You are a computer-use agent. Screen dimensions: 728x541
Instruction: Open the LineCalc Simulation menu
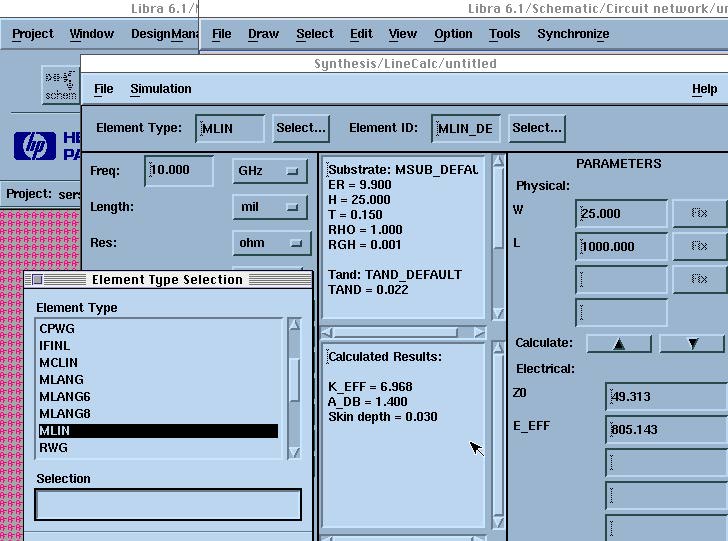pos(161,89)
